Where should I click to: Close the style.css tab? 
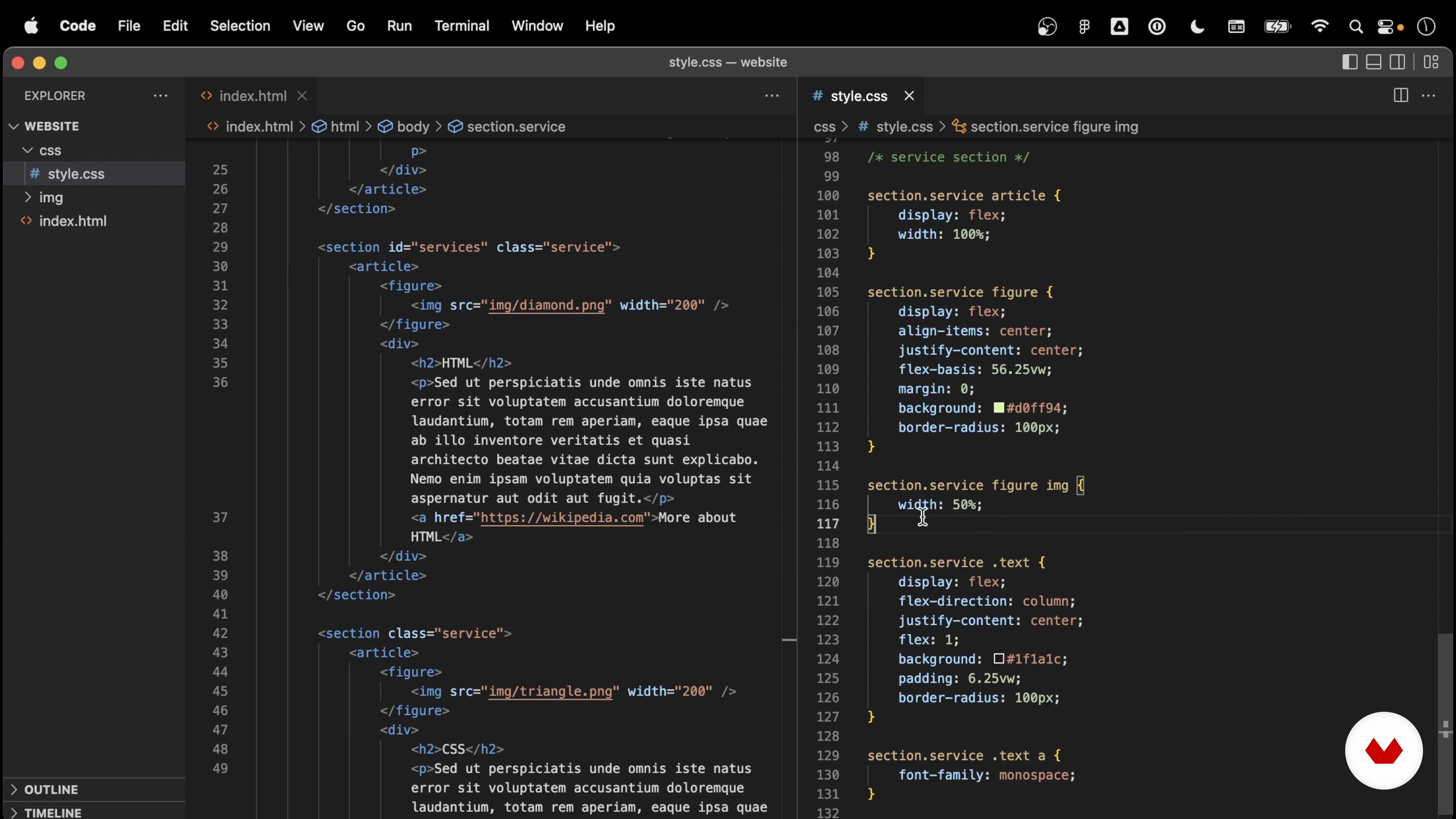tap(909, 96)
